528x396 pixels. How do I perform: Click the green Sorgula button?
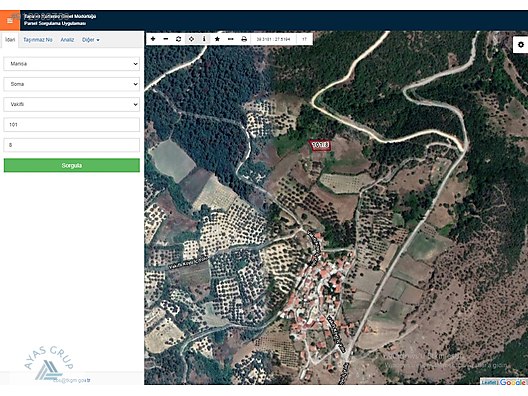(x=72, y=165)
